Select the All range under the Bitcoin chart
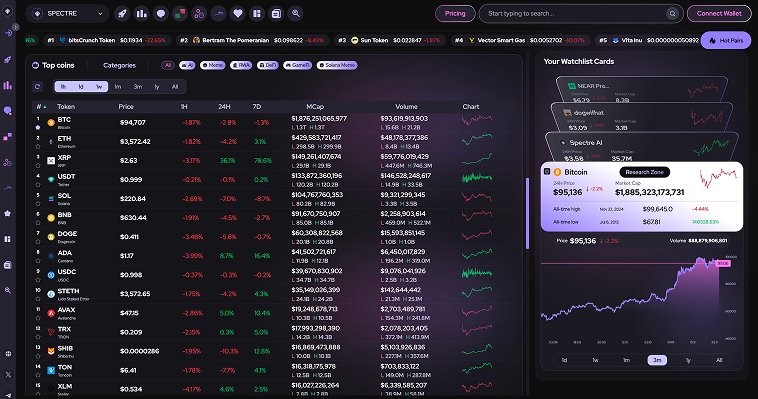Image resolution: width=758 pixels, height=399 pixels. pos(719,360)
